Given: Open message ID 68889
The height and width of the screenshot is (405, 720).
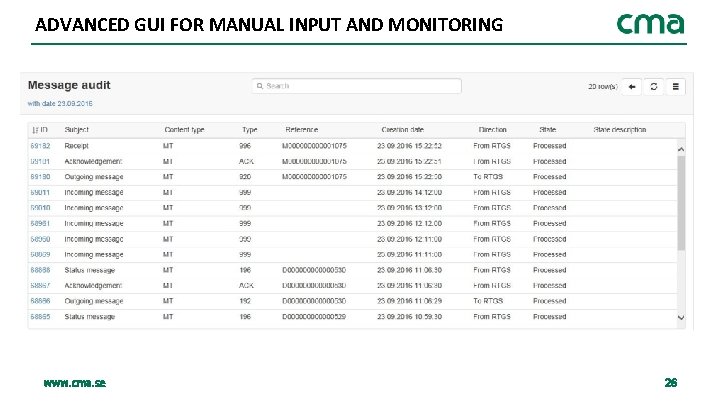Looking at the screenshot, I should click(40, 254).
